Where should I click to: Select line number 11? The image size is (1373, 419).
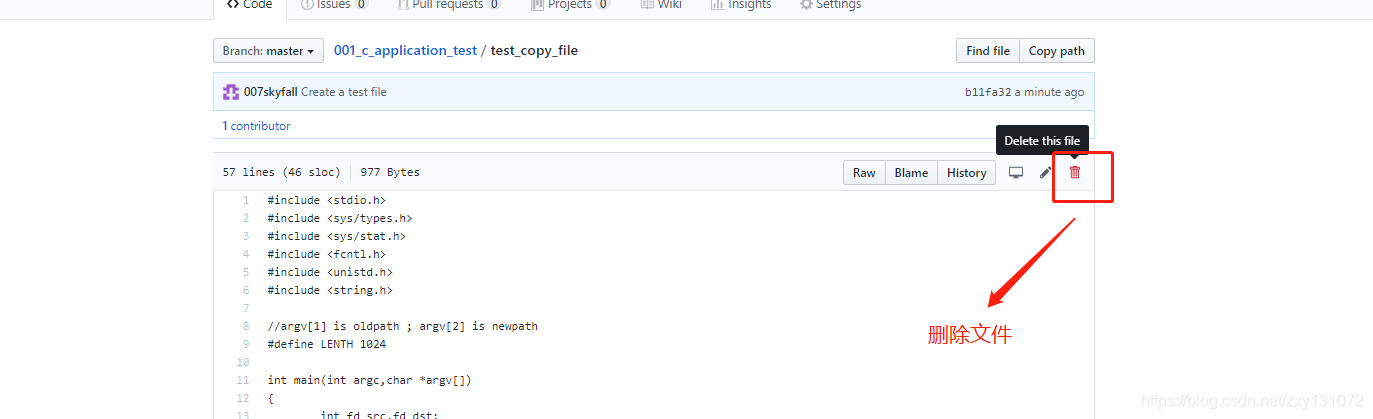click(243, 380)
